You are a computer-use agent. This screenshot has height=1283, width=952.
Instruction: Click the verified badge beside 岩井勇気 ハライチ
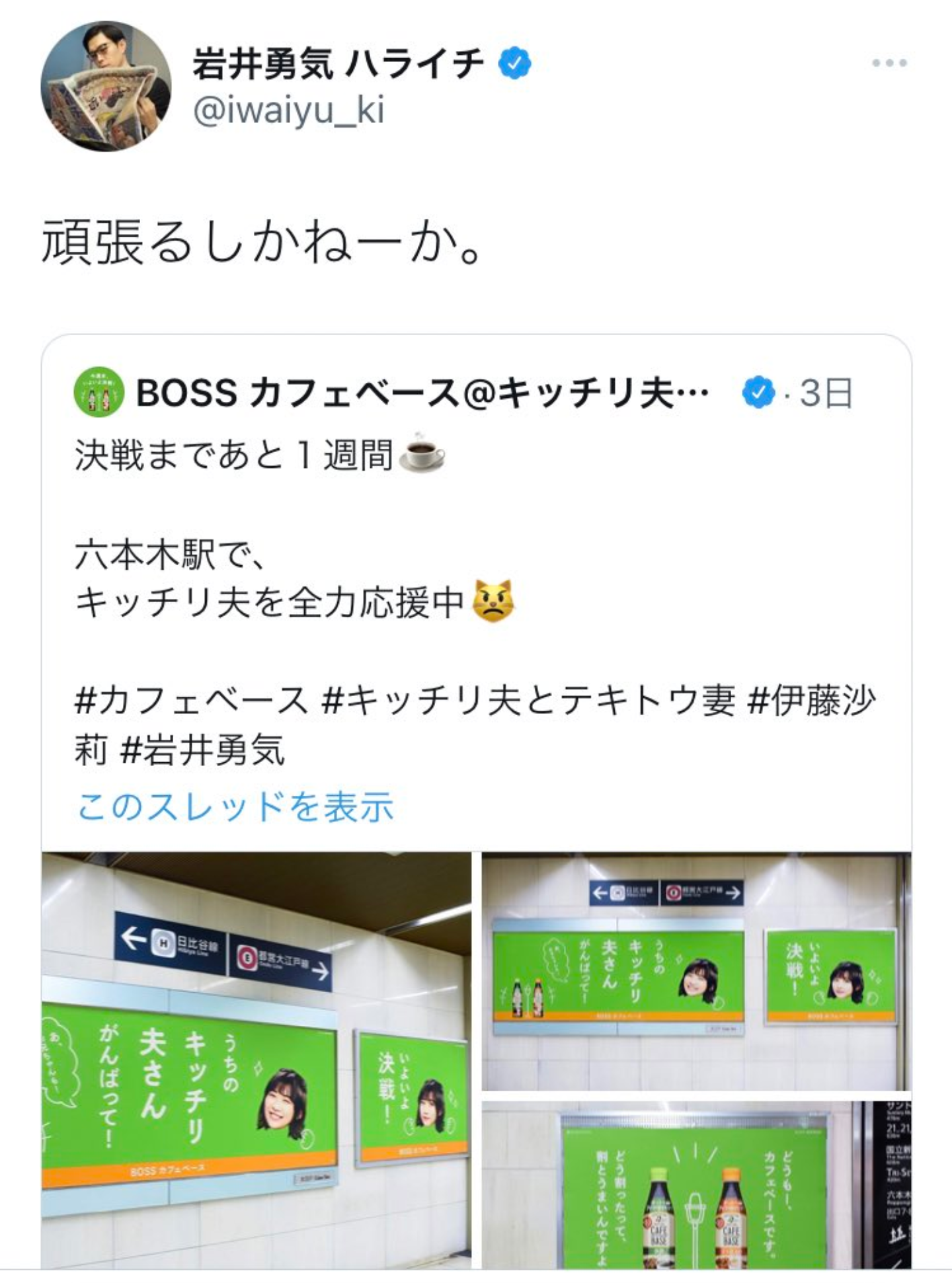514,64
